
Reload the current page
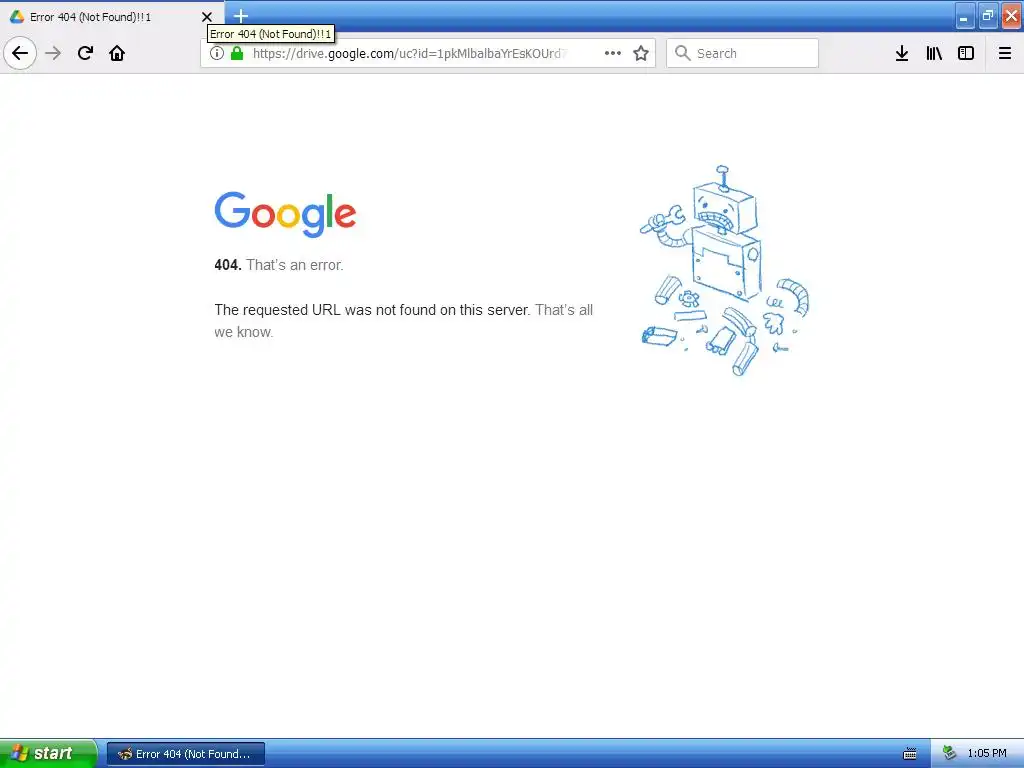click(x=85, y=53)
